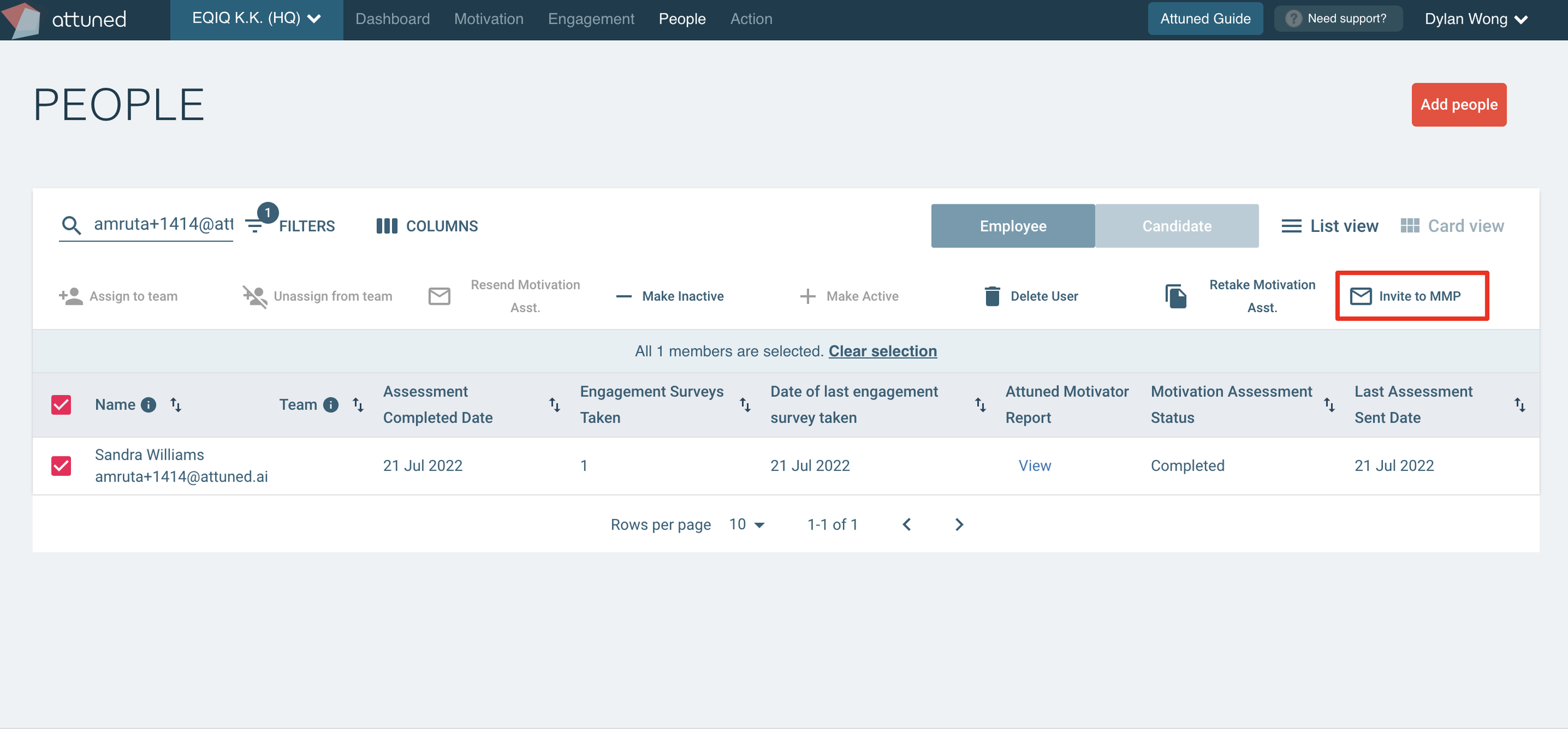
Task: Navigate to the Motivation tab
Action: point(489,19)
